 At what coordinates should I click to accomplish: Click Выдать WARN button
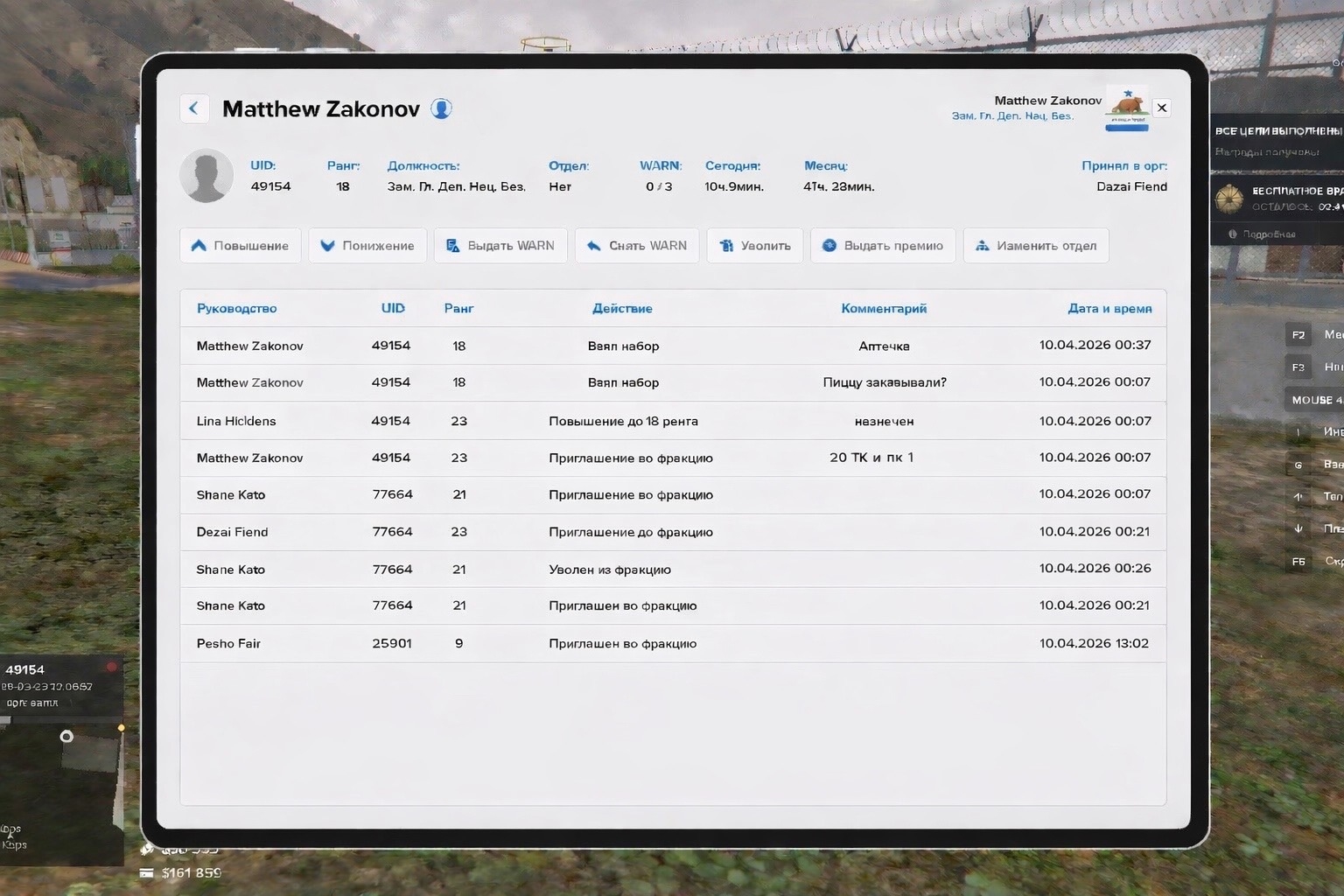pos(500,246)
